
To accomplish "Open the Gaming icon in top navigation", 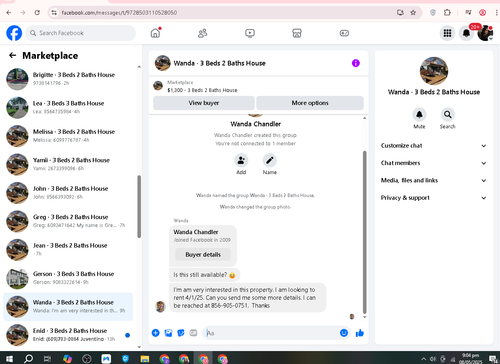I will point(344,33).
